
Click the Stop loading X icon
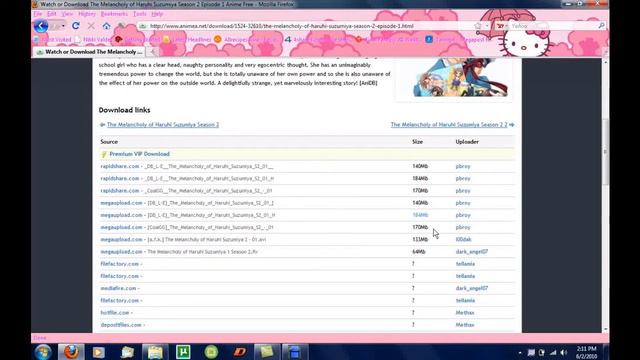pos(91,26)
